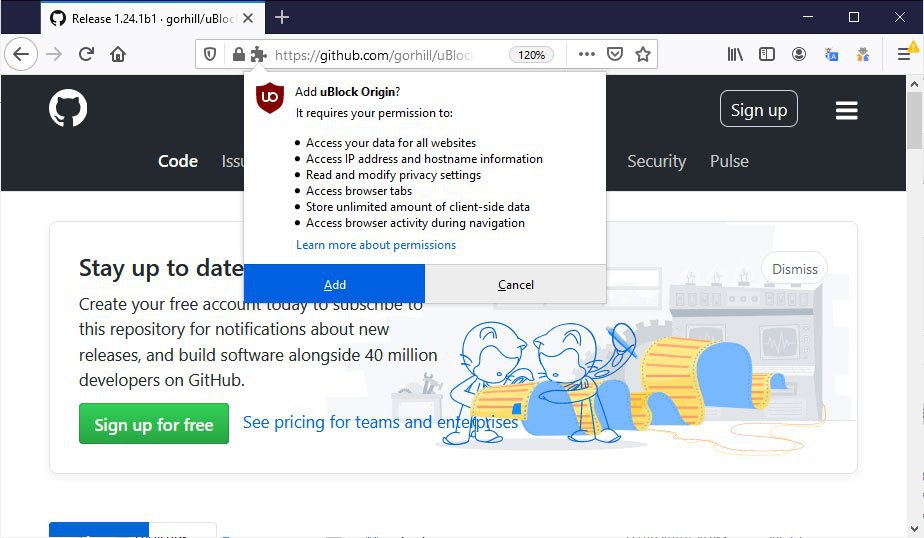Click 'Read and modify privacy settings' text

(x=393, y=175)
